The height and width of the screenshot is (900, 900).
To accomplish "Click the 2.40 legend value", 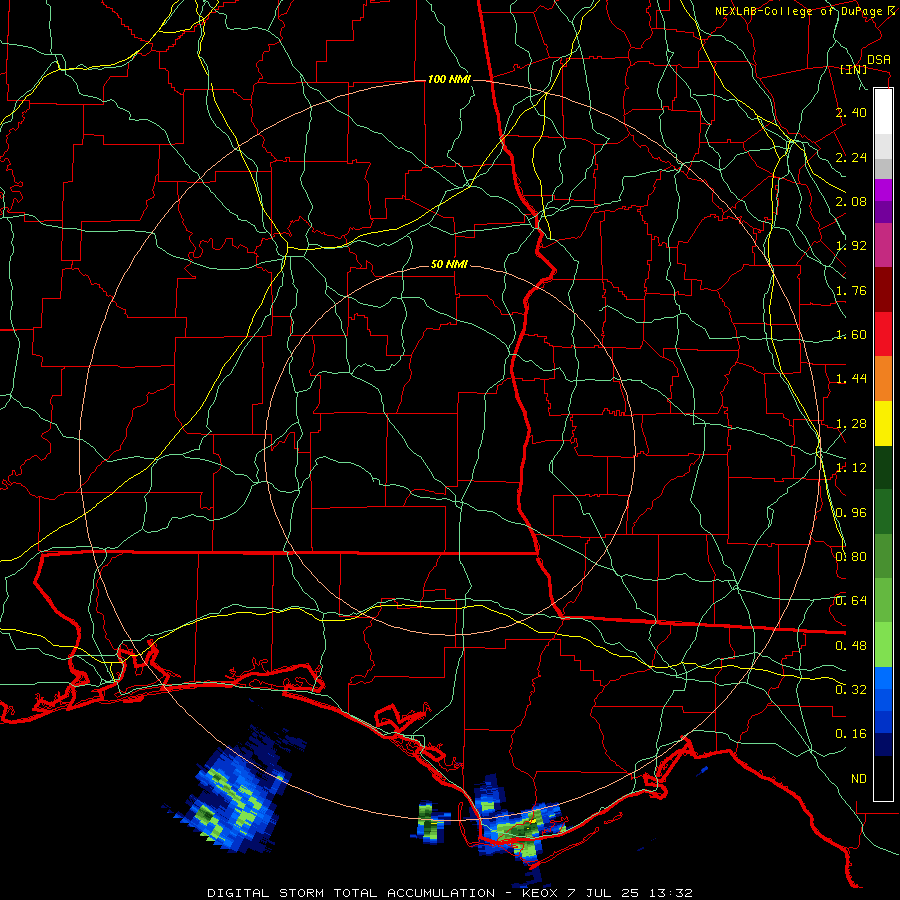I will tap(851, 112).
